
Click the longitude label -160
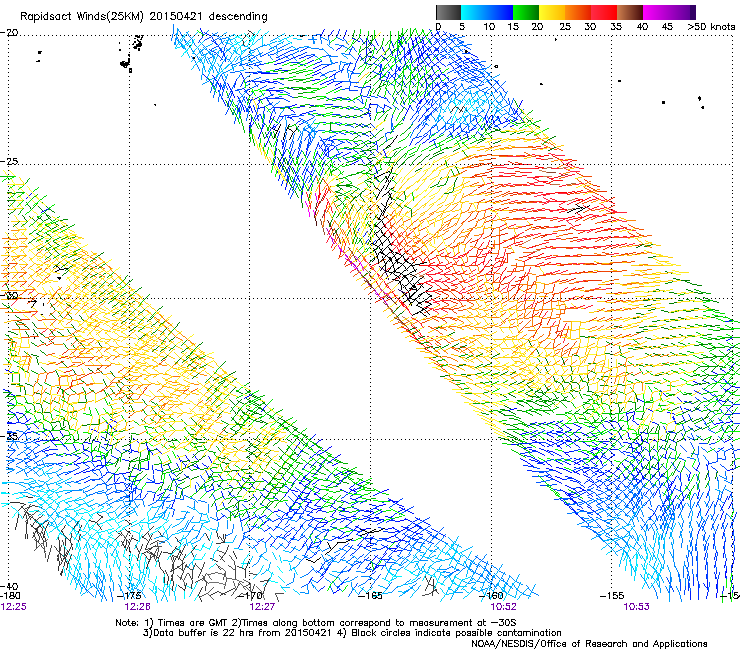tap(491, 596)
